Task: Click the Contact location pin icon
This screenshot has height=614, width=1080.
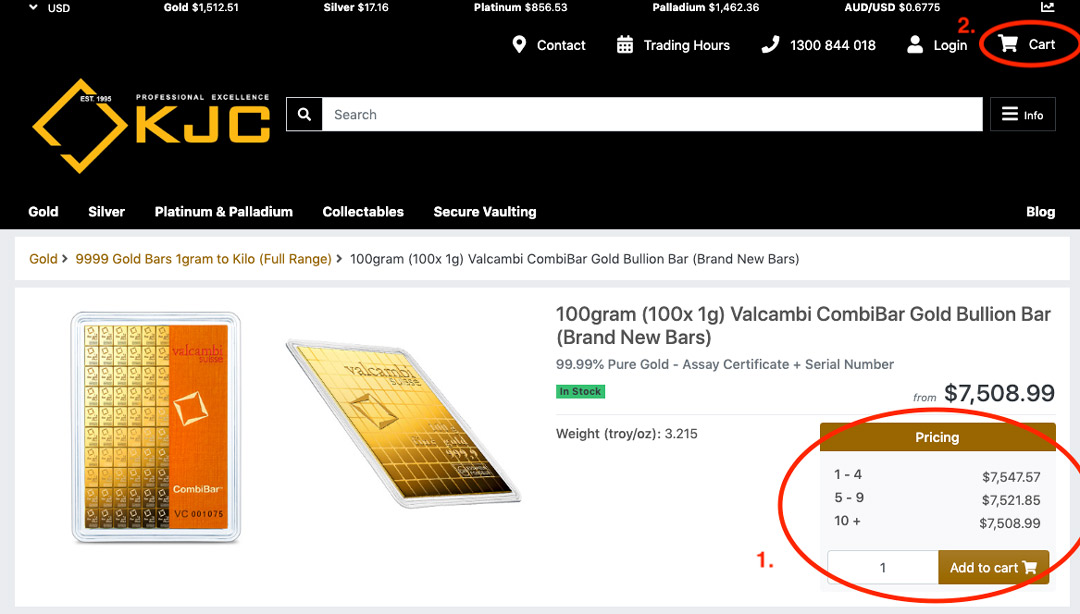Action: click(519, 45)
